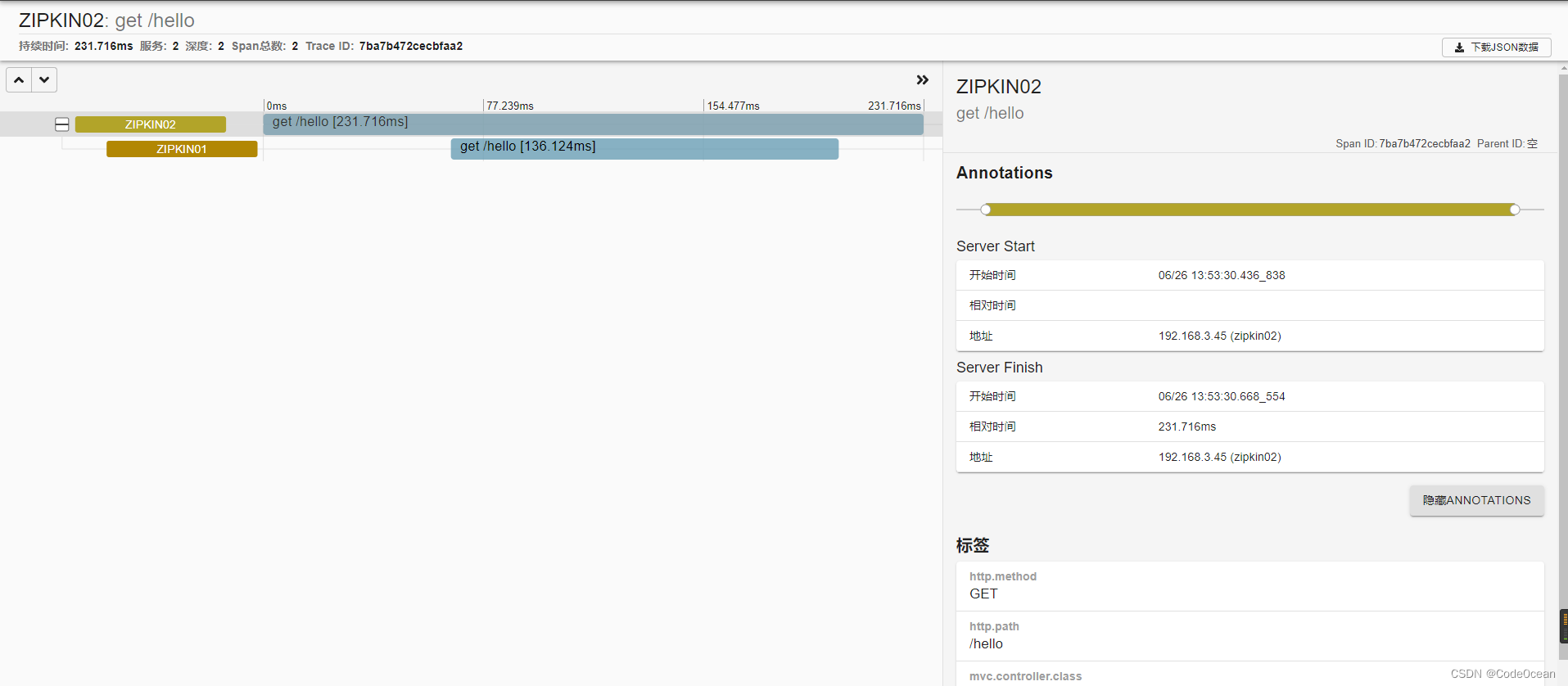Click the detail panel vertical scrollbar

pos(1563,368)
